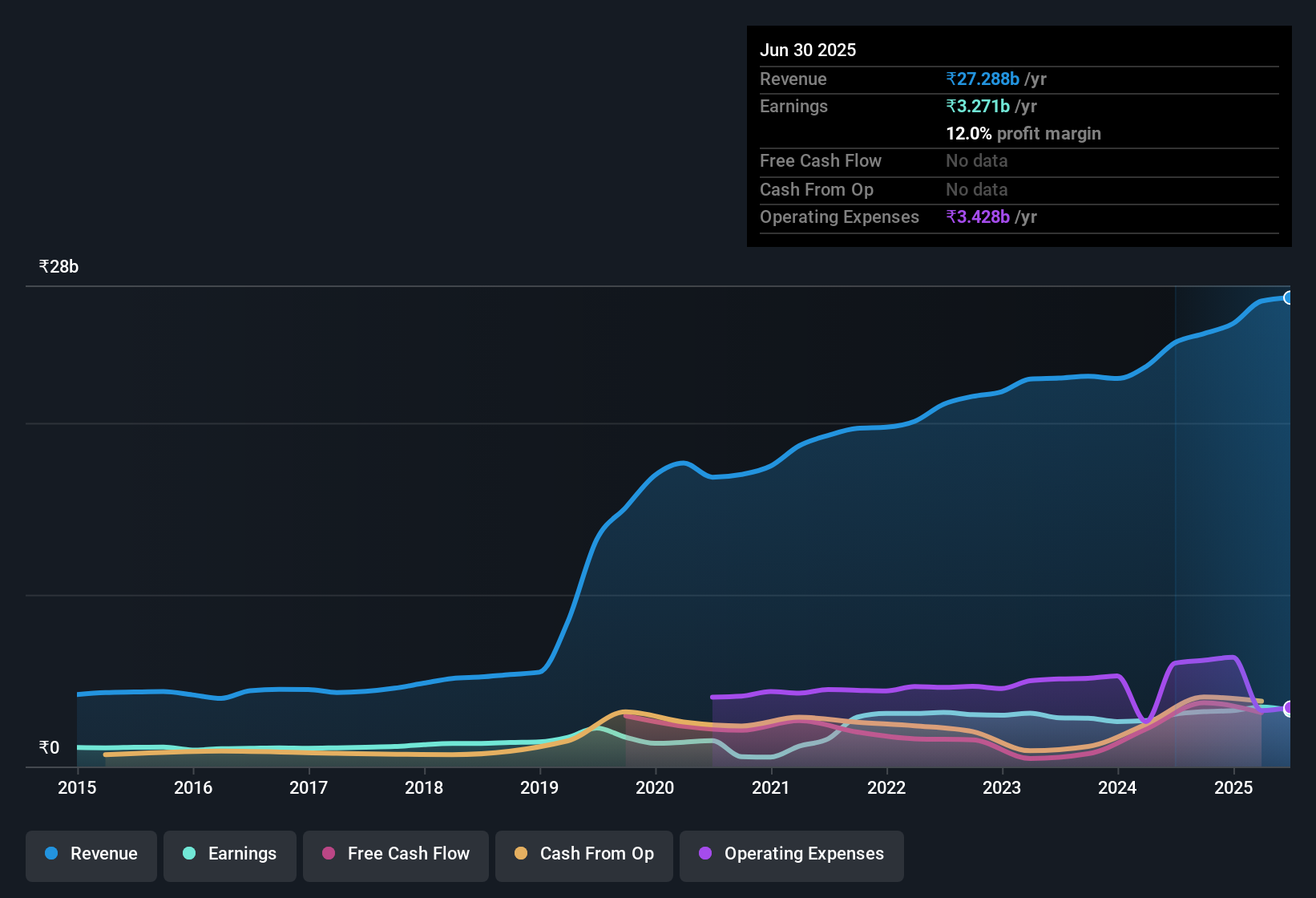Click the rupee Revenue value in the tooltip

coord(983,79)
